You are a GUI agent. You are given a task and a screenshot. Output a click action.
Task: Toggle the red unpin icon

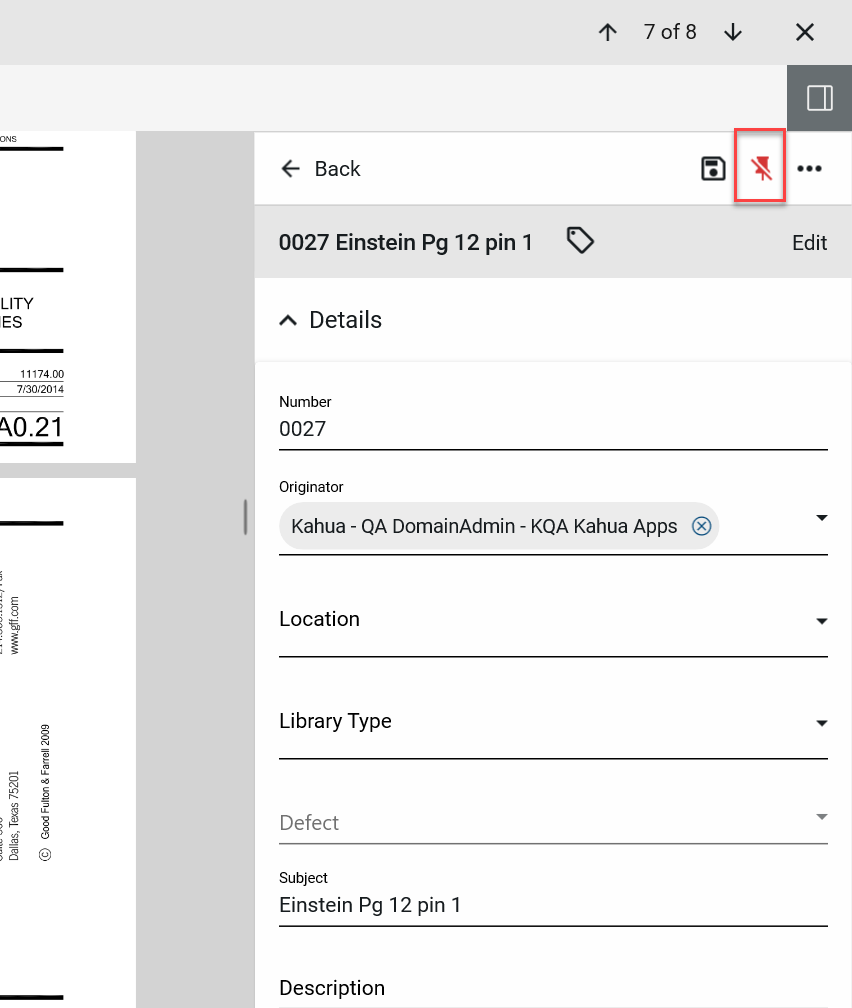(x=762, y=169)
